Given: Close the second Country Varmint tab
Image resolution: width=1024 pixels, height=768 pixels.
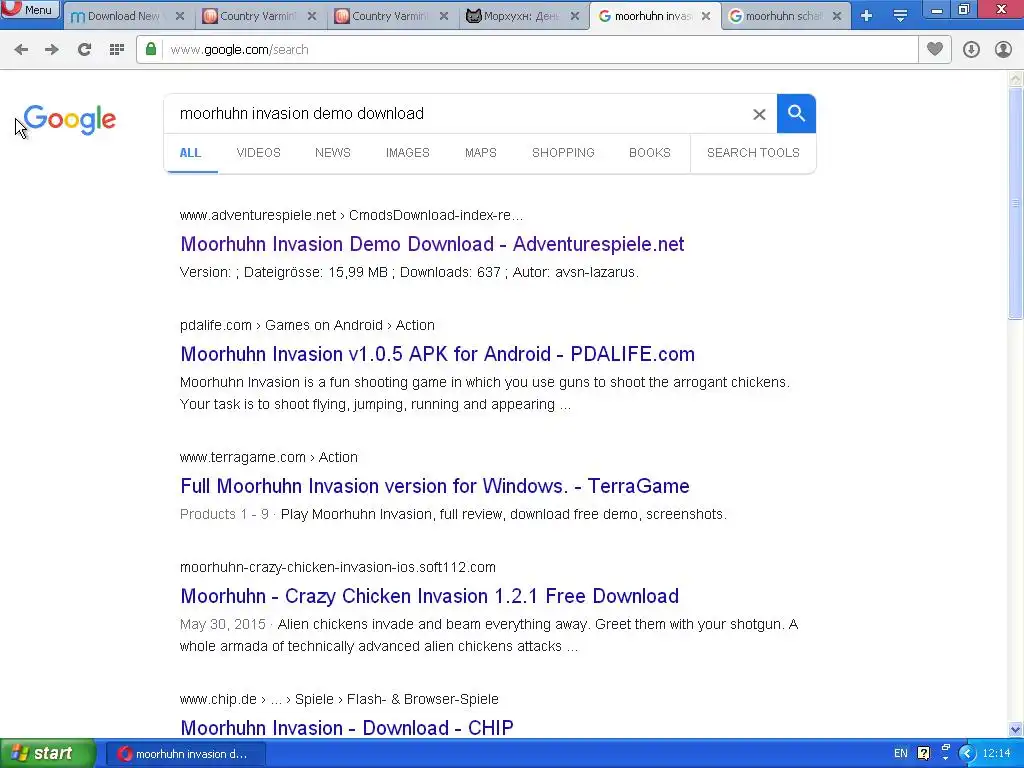Looking at the screenshot, I should 444,16.
